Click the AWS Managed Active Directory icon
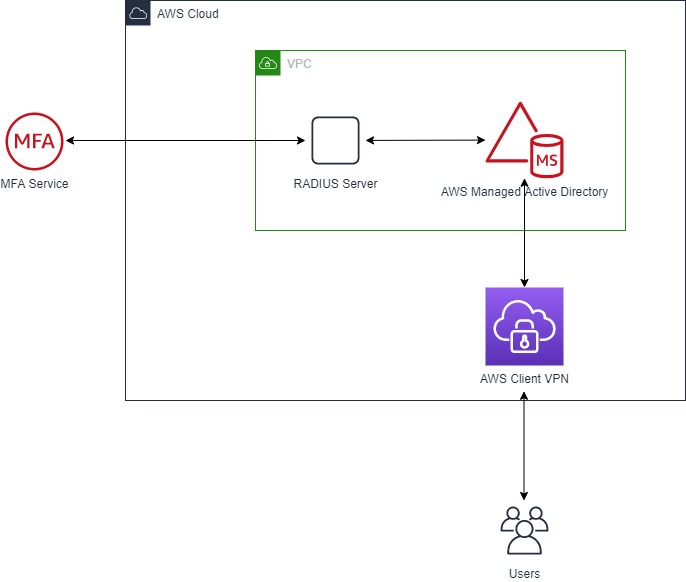This screenshot has width=686, height=582. pos(525,140)
